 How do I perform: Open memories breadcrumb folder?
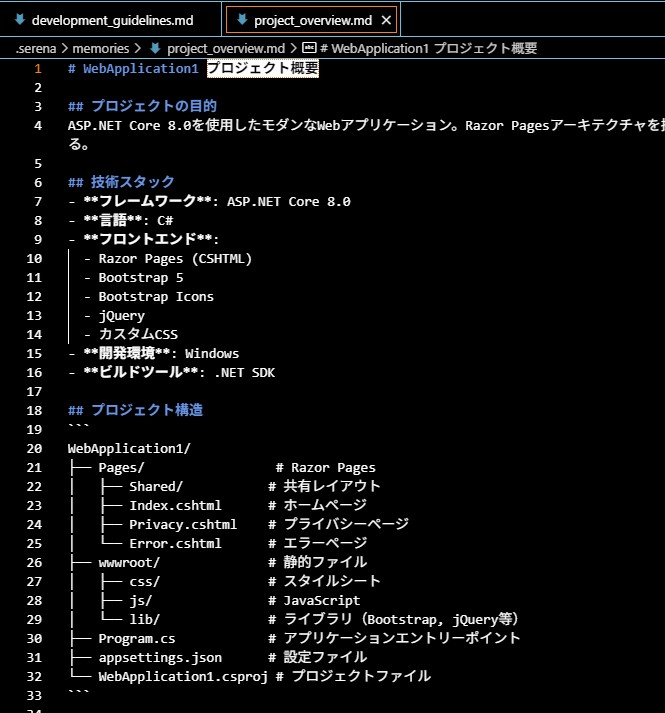pyautogui.click(x=101, y=48)
